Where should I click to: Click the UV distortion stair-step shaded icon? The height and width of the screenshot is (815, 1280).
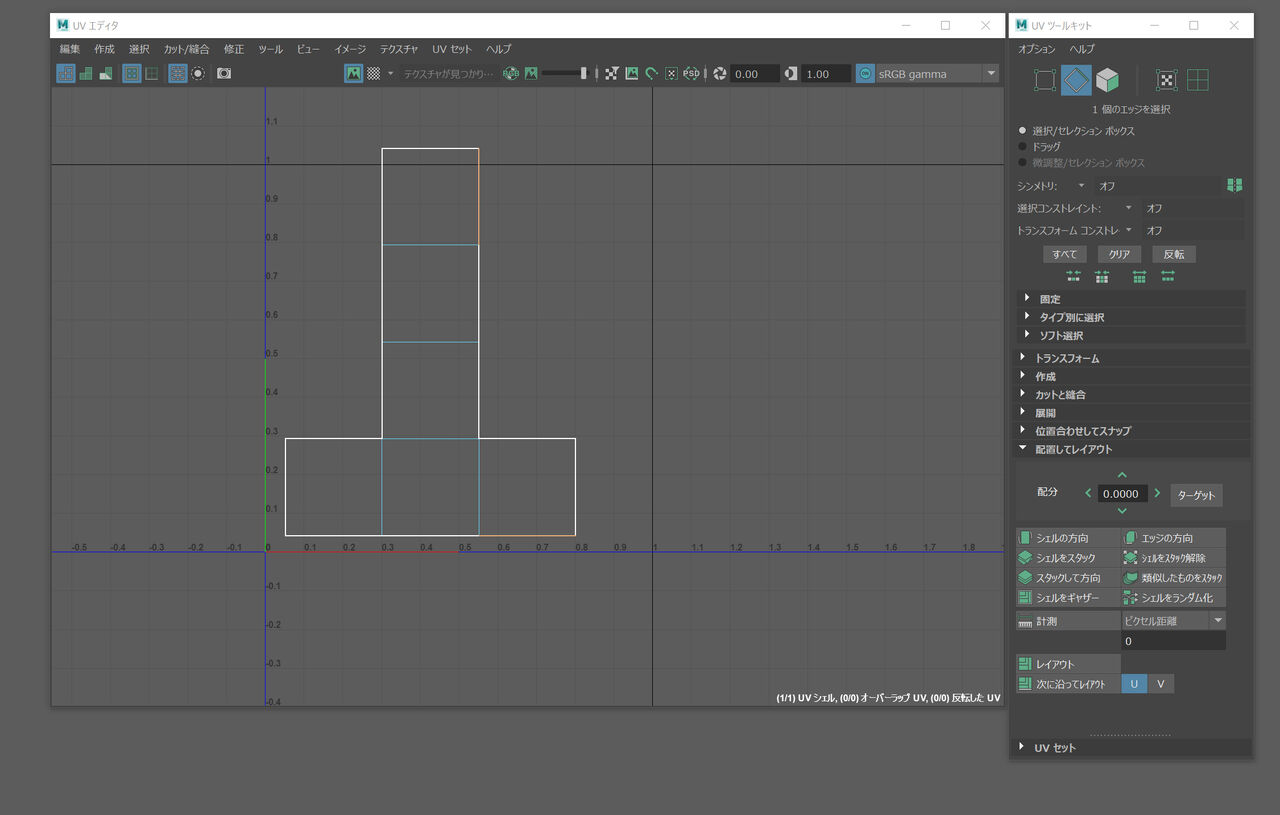(x=85, y=73)
